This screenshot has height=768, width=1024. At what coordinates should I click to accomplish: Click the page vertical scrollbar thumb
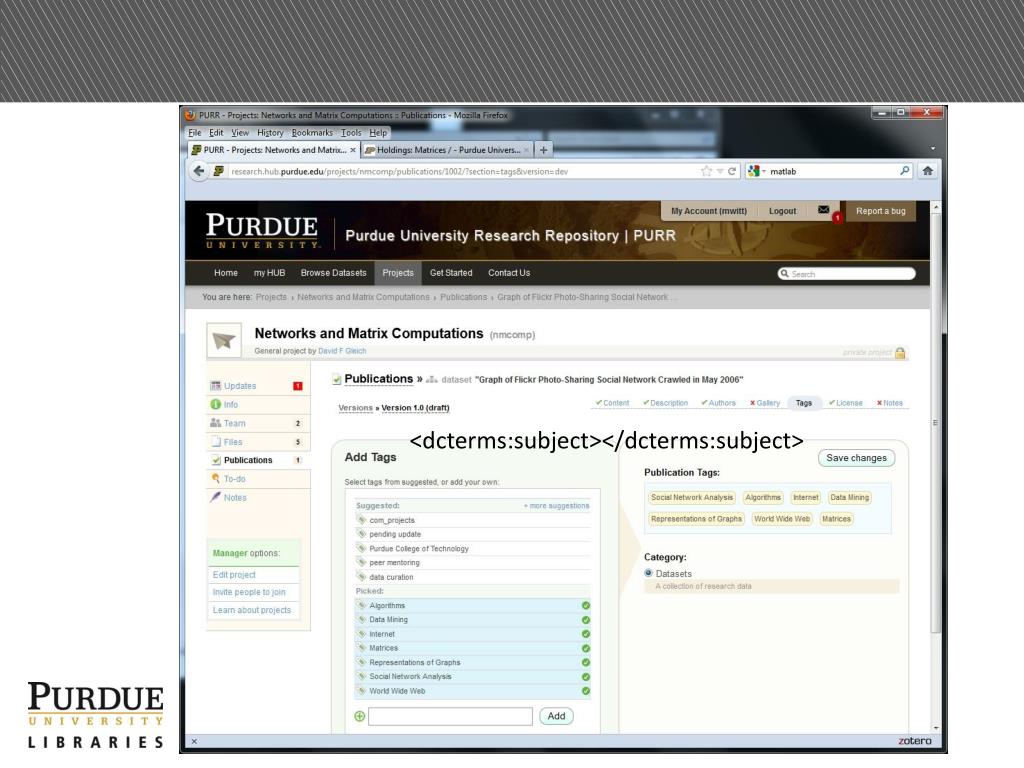(x=936, y=423)
